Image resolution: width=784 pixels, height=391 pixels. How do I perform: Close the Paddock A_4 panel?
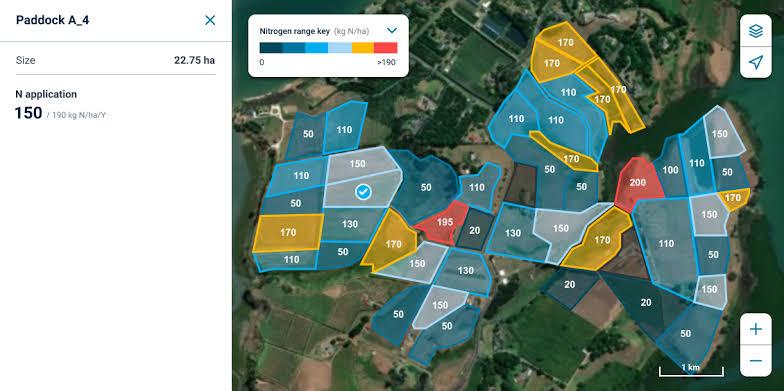210,20
